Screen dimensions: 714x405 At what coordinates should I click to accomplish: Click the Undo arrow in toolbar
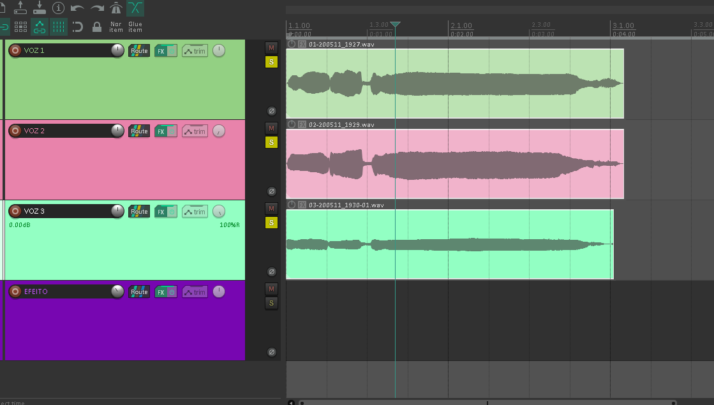point(77,8)
